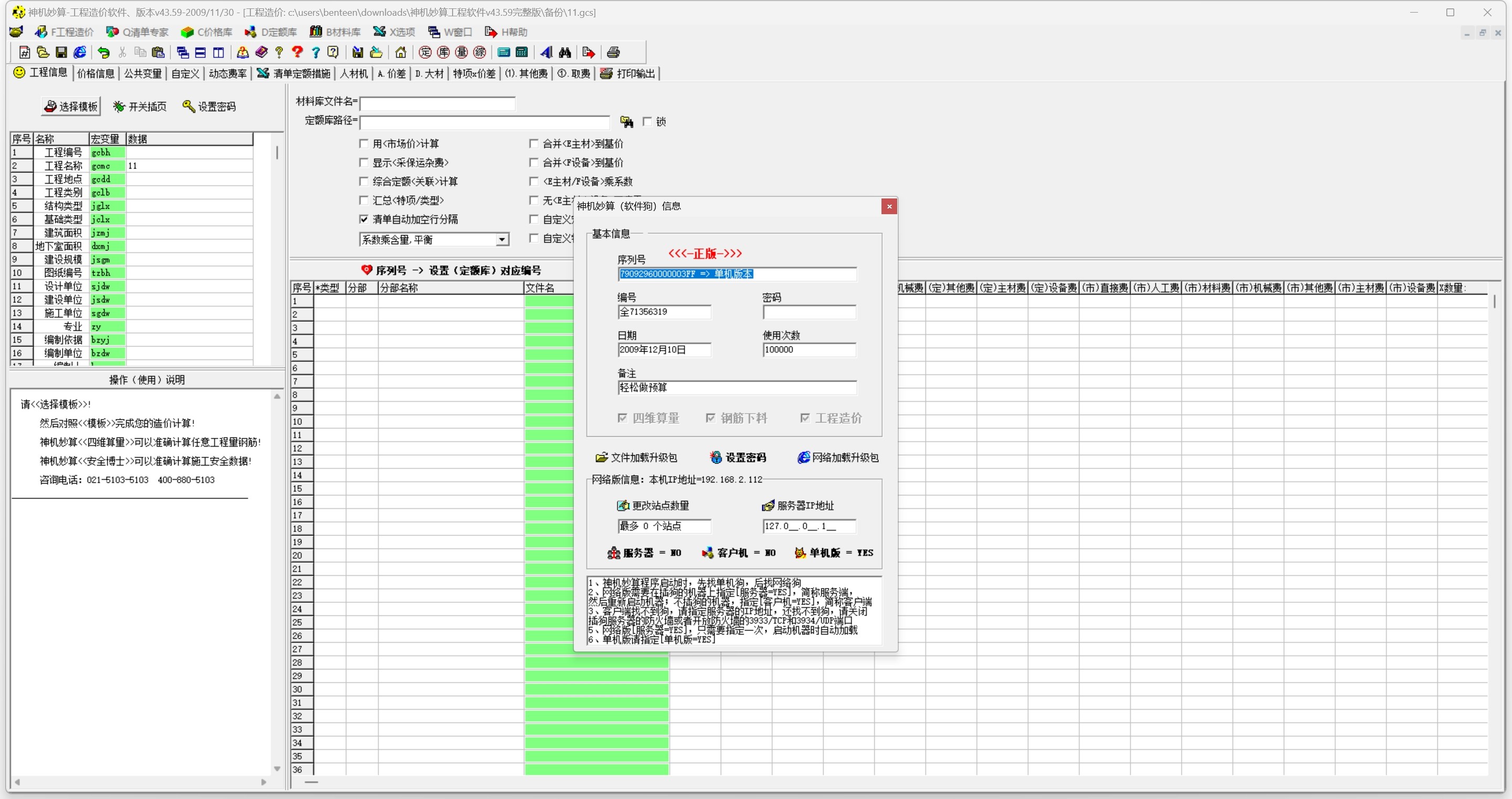
Task: Click the calculator toolbar icon
Action: pos(521,52)
